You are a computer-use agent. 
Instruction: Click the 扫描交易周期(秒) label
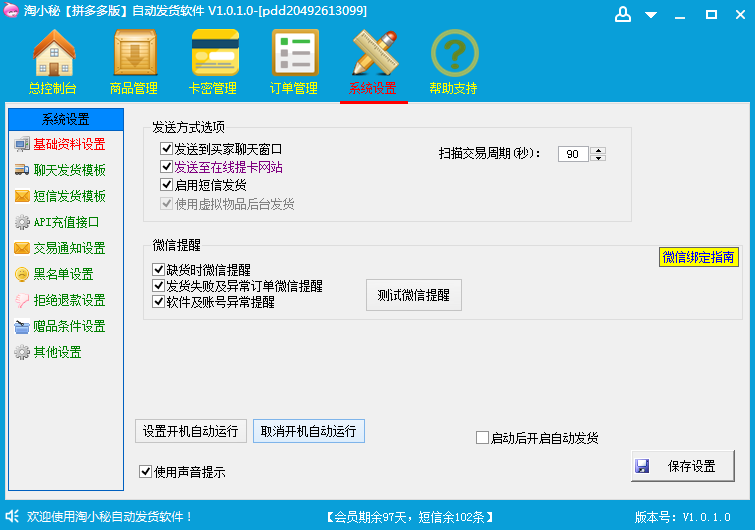point(489,154)
